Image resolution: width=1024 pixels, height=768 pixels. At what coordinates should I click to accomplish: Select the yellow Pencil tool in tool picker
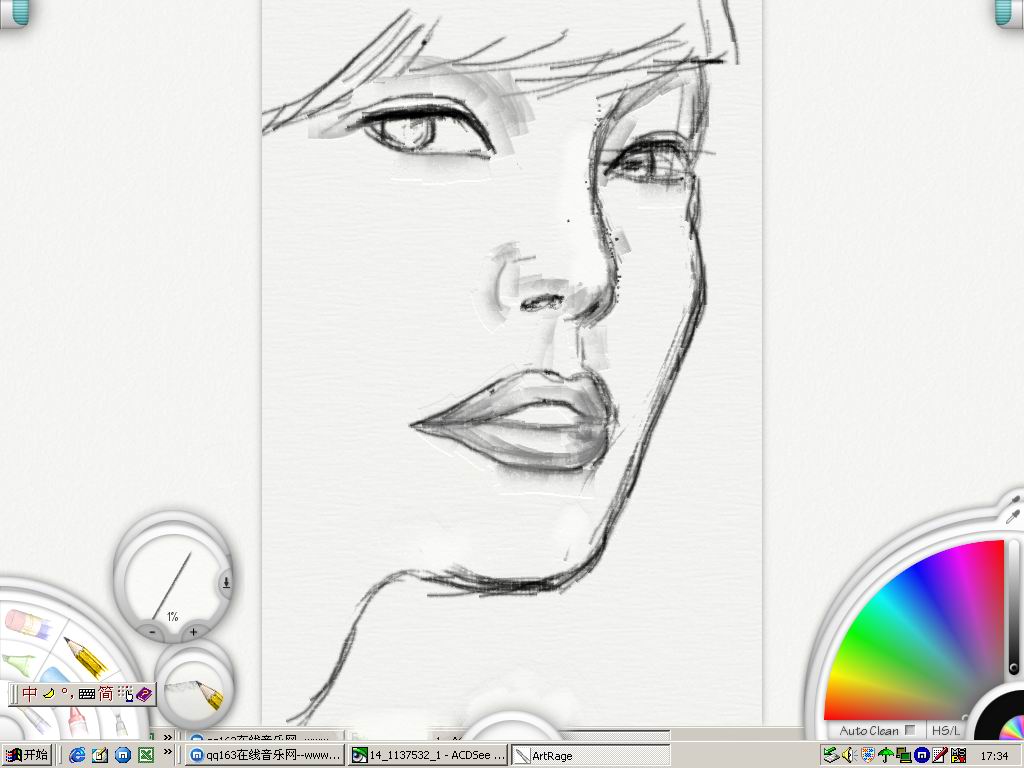pos(87,656)
